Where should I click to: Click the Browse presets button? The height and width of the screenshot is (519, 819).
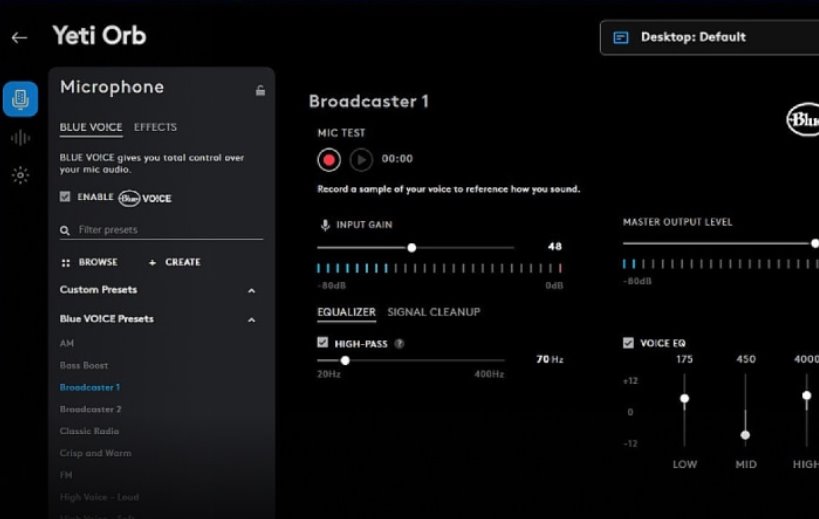point(89,262)
